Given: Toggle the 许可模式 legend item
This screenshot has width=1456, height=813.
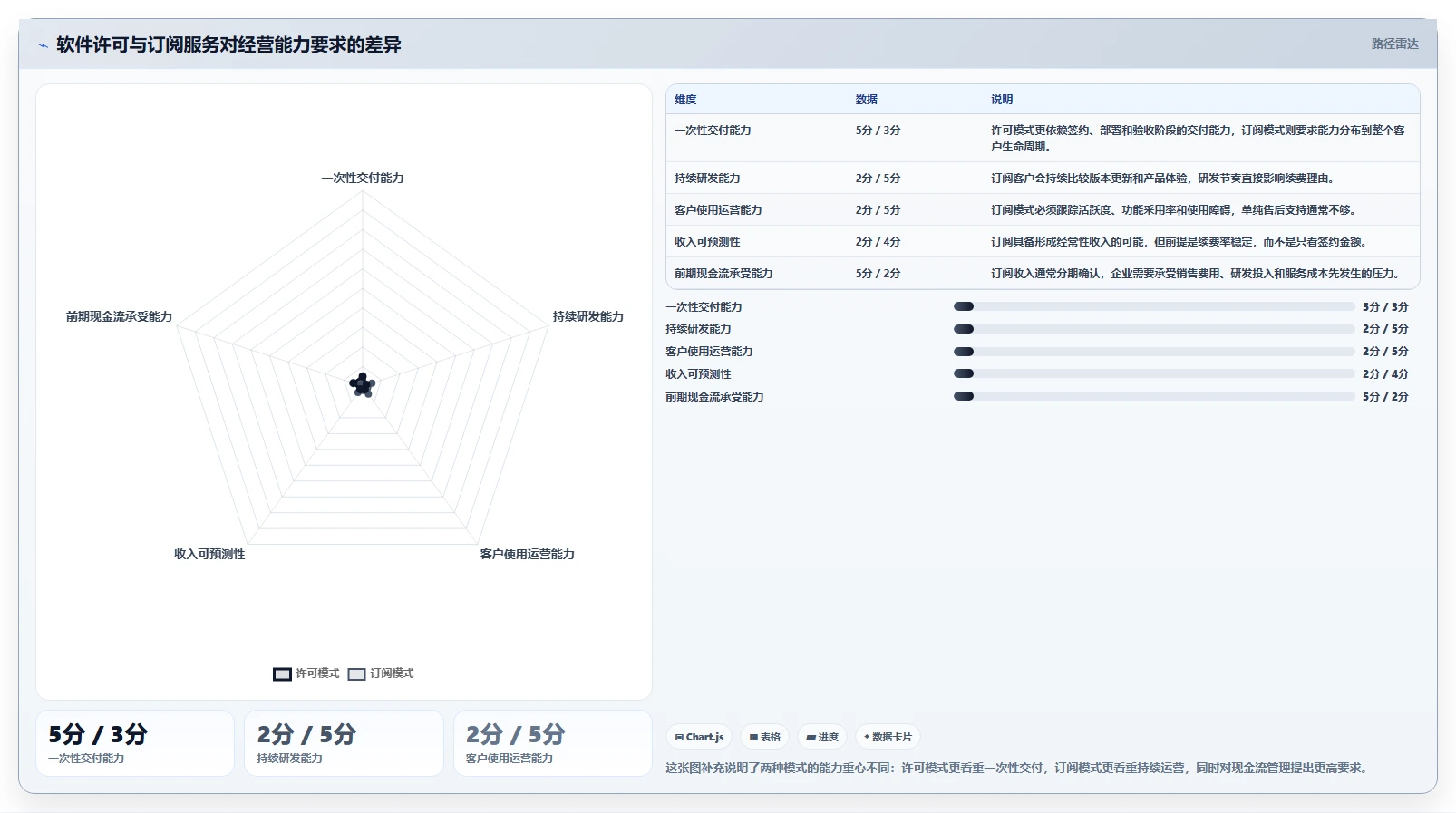Looking at the screenshot, I should (306, 673).
